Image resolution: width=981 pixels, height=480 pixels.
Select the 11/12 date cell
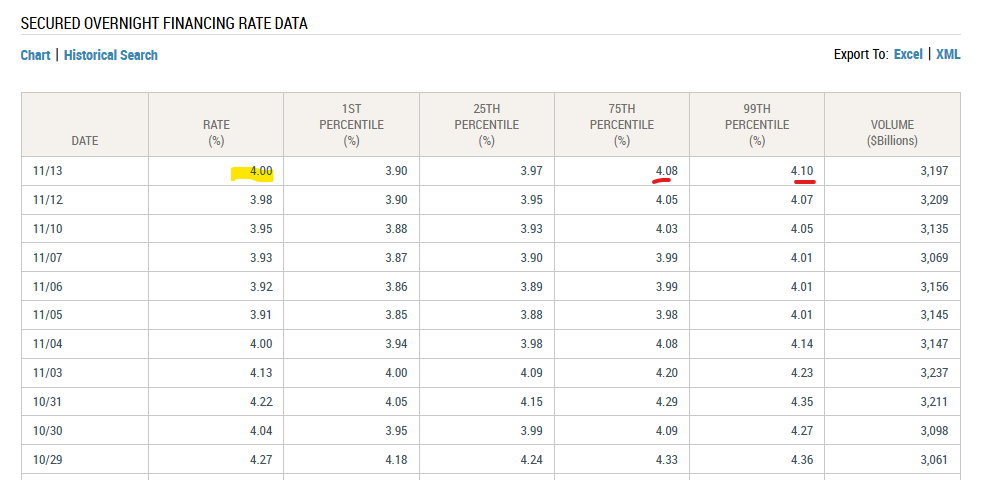click(x=47, y=200)
